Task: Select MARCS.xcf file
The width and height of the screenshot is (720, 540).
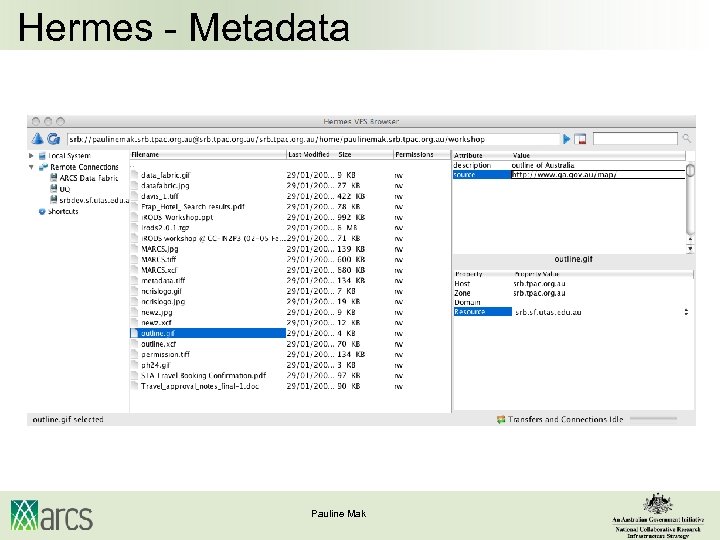Action: (159, 270)
